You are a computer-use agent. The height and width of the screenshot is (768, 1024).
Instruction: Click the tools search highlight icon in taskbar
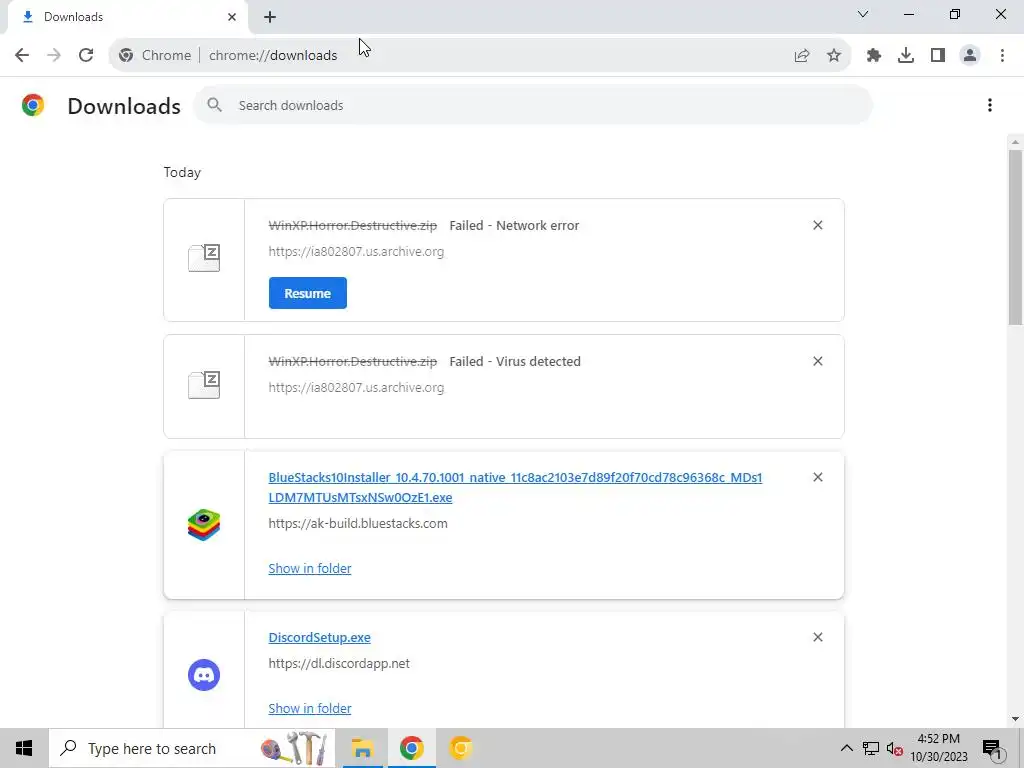(x=294, y=748)
